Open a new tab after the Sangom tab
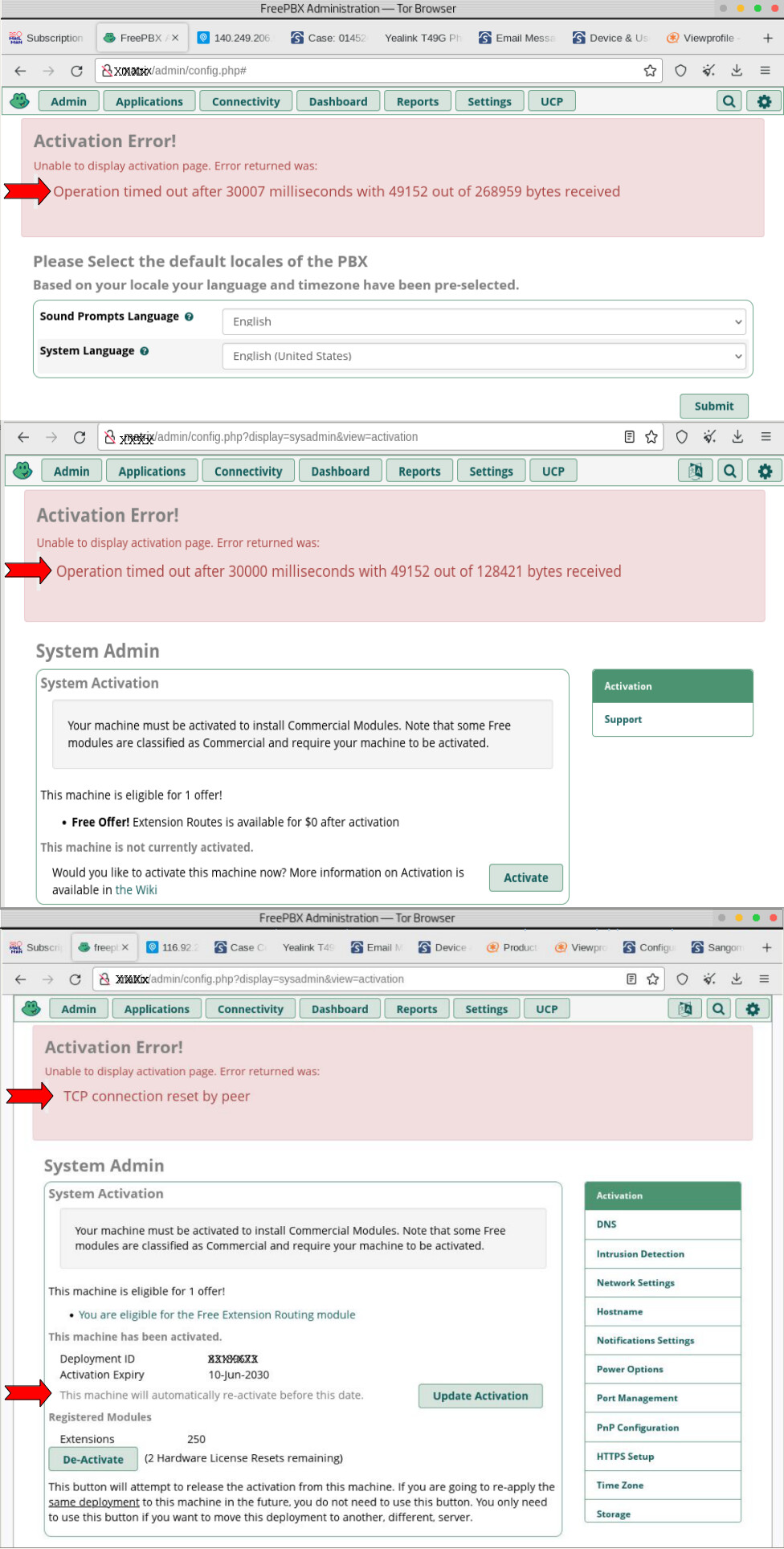 point(767,947)
